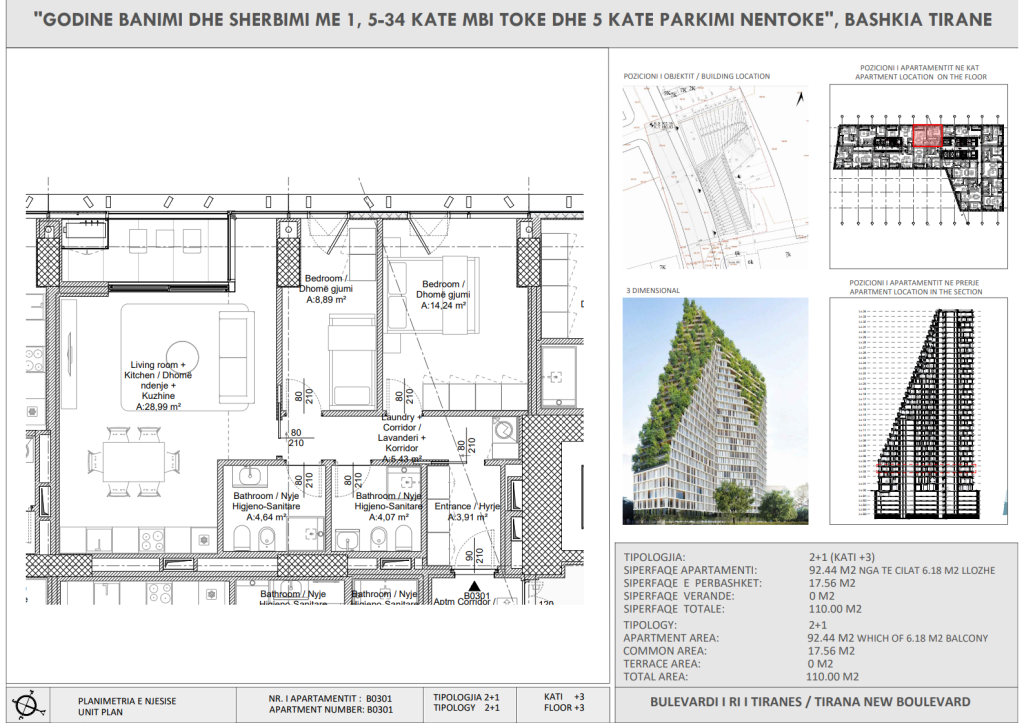Click the sofa symbol in the living room
This screenshot has width=1024, height=723.
(236, 357)
